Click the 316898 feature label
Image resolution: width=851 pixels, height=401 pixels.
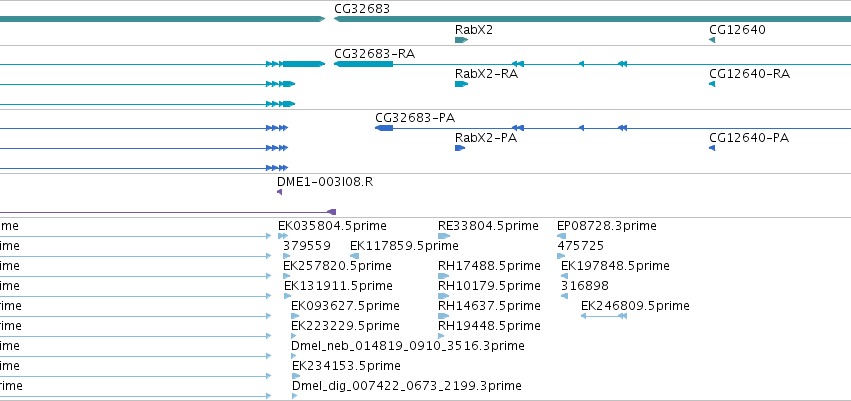click(585, 286)
